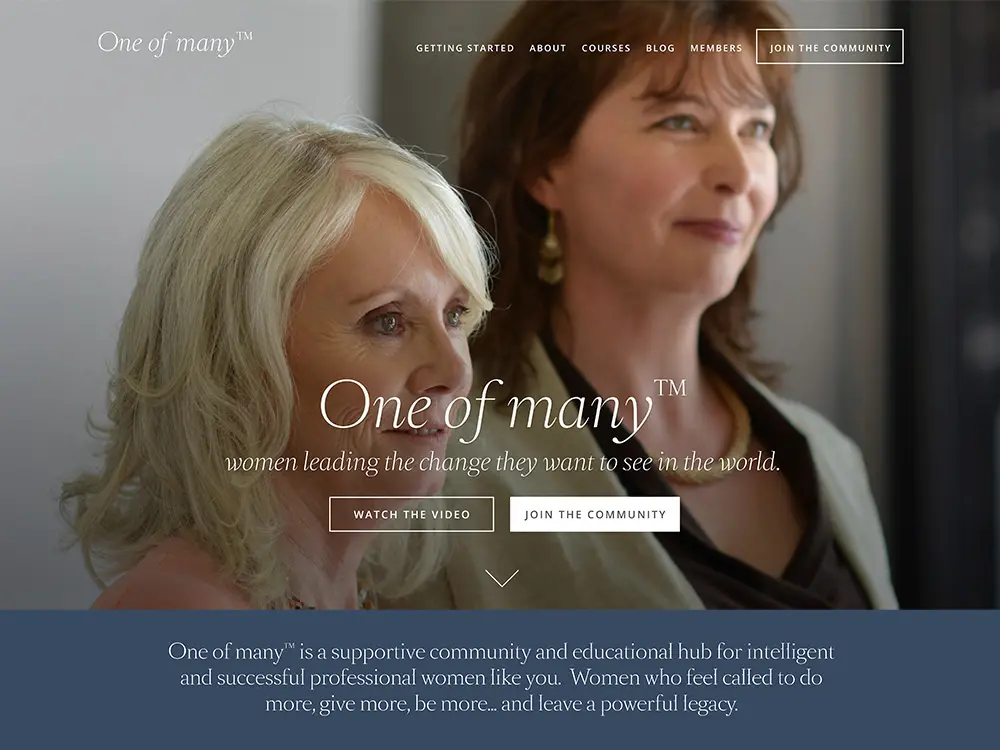Click white Join the Community hero button
The image size is (1000, 750).
595,514
